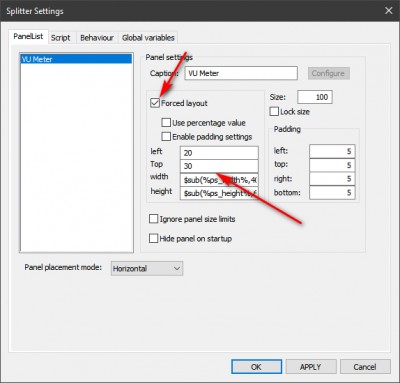The image size is (400, 383).
Task: Click the OK button
Action: tap(256, 367)
